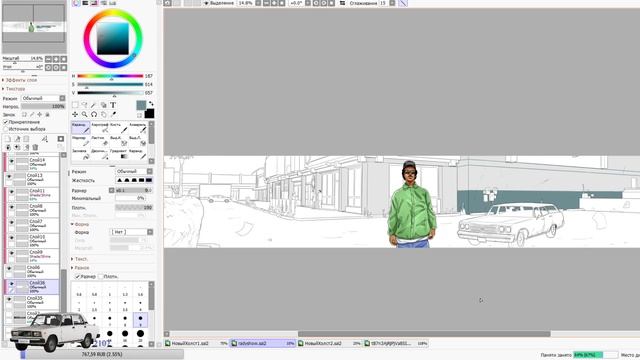Hide layer Слой11
Screen dimensions: 640x360
click(x=11, y=192)
